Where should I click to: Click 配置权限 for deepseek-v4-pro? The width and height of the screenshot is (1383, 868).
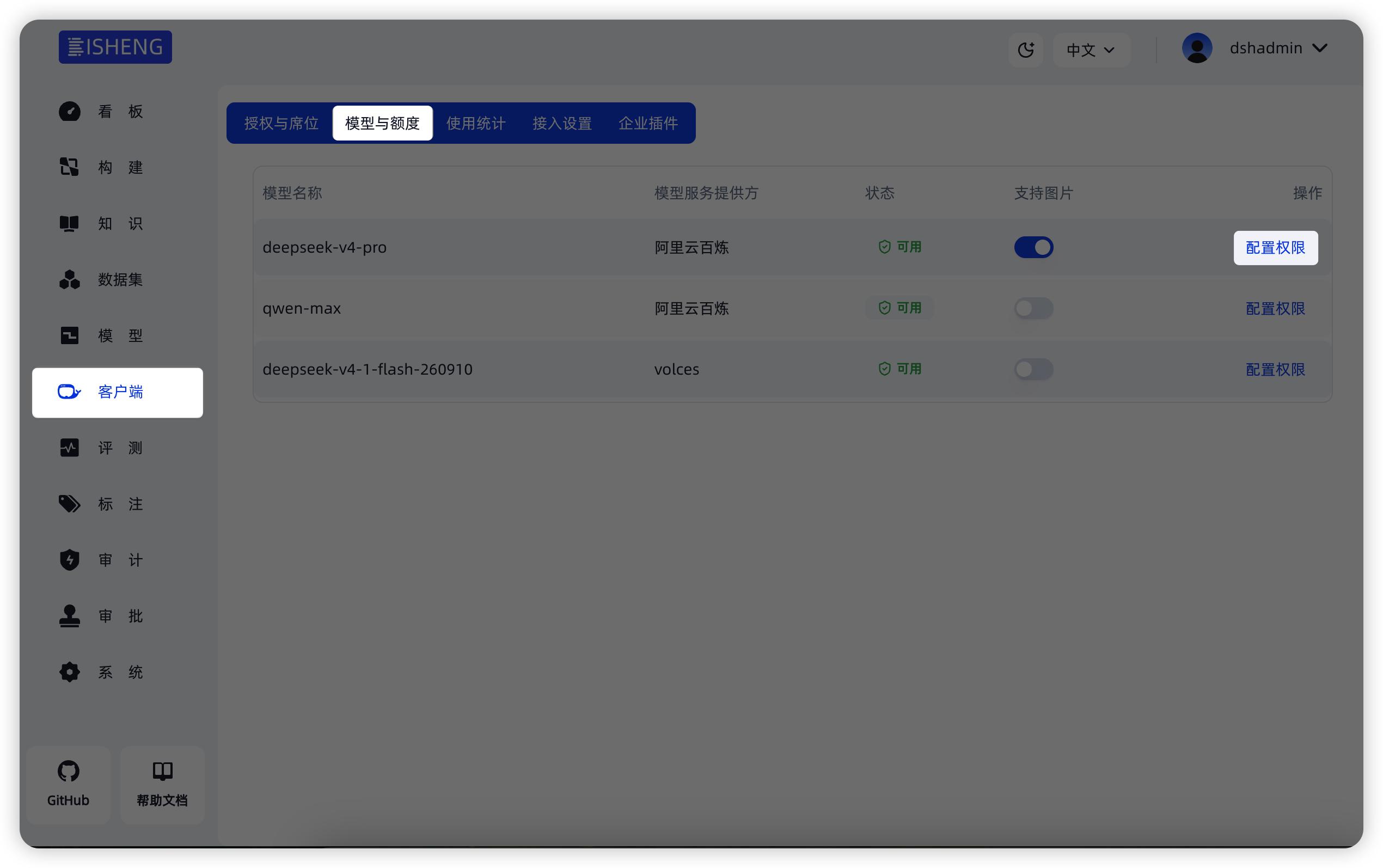(x=1276, y=248)
